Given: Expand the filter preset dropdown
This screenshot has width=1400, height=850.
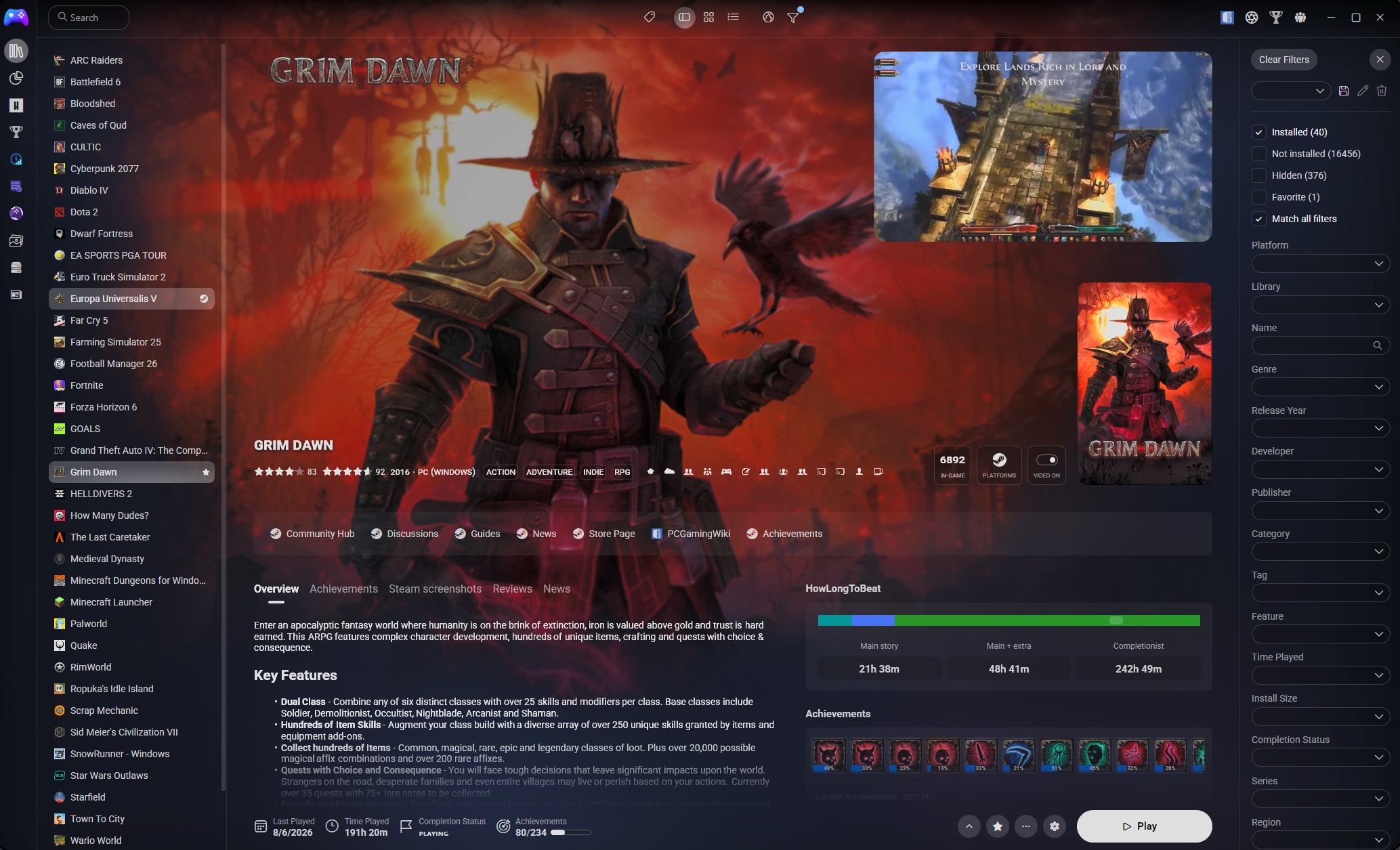Looking at the screenshot, I should (1292, 91).
